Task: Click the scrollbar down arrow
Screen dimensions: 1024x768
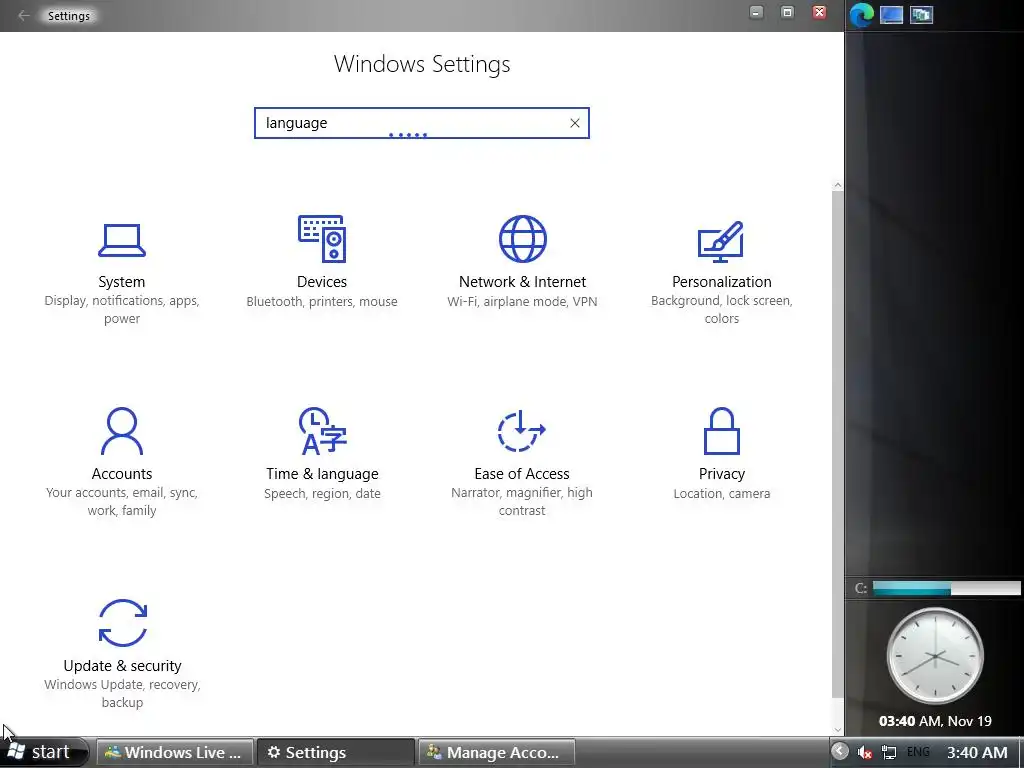Action: (837, 729)
